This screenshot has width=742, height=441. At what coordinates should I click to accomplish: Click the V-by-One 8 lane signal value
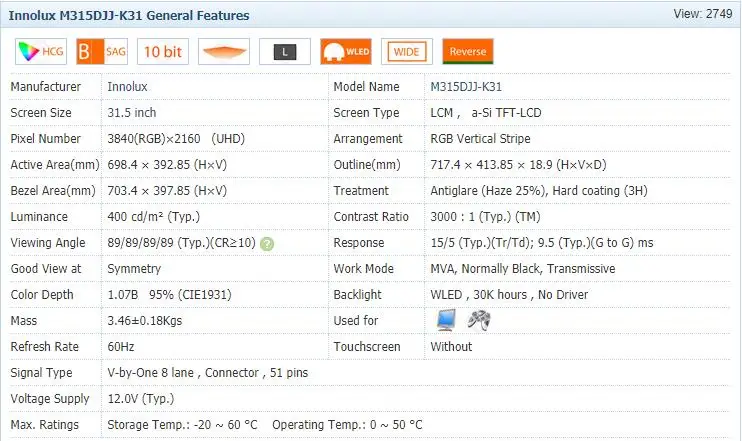pos(208,373)
